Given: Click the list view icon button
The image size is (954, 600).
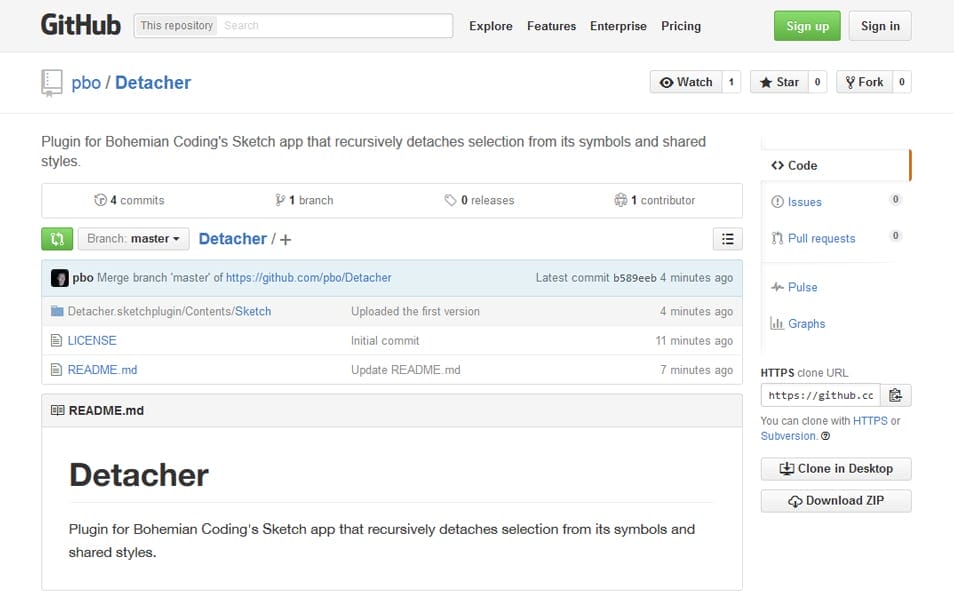Looking at the screenshot, I should click(727, 239).
